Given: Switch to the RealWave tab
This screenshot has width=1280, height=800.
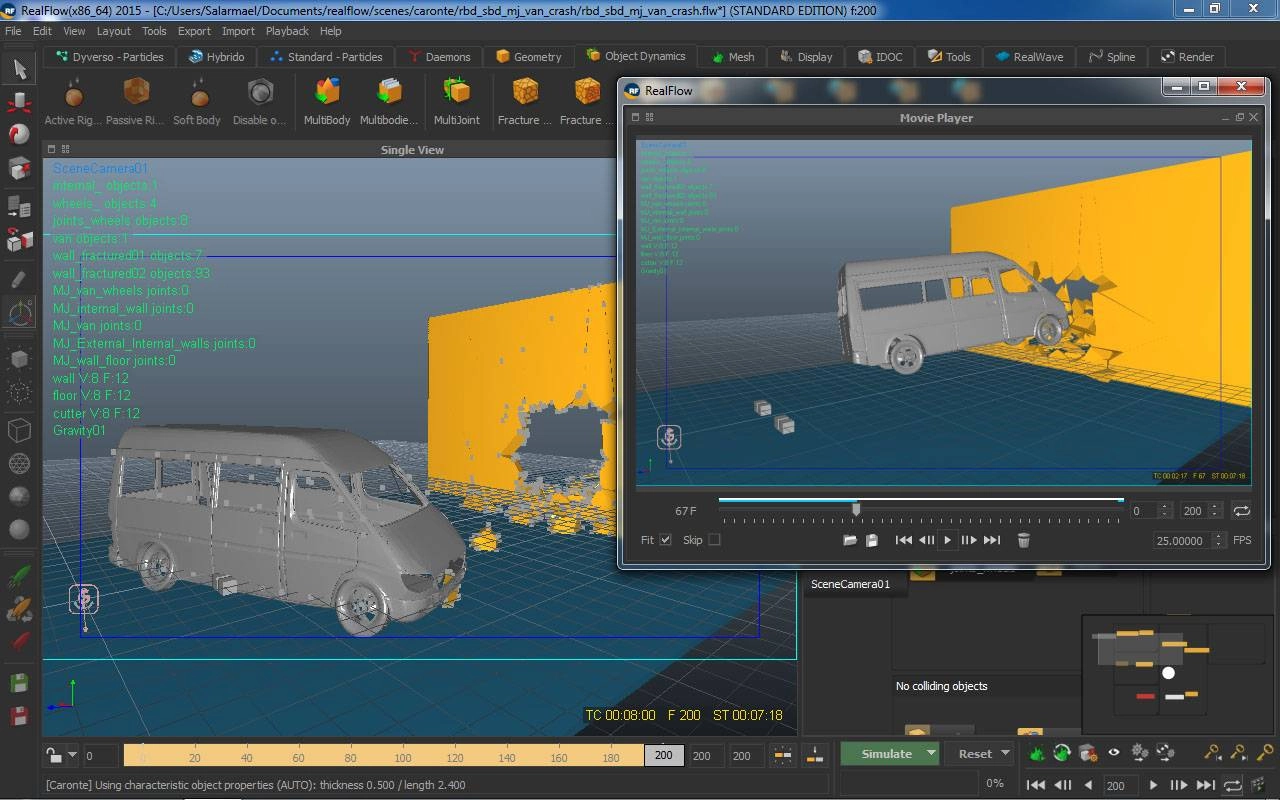Looking at the screenshot, I should (1029, 57).
